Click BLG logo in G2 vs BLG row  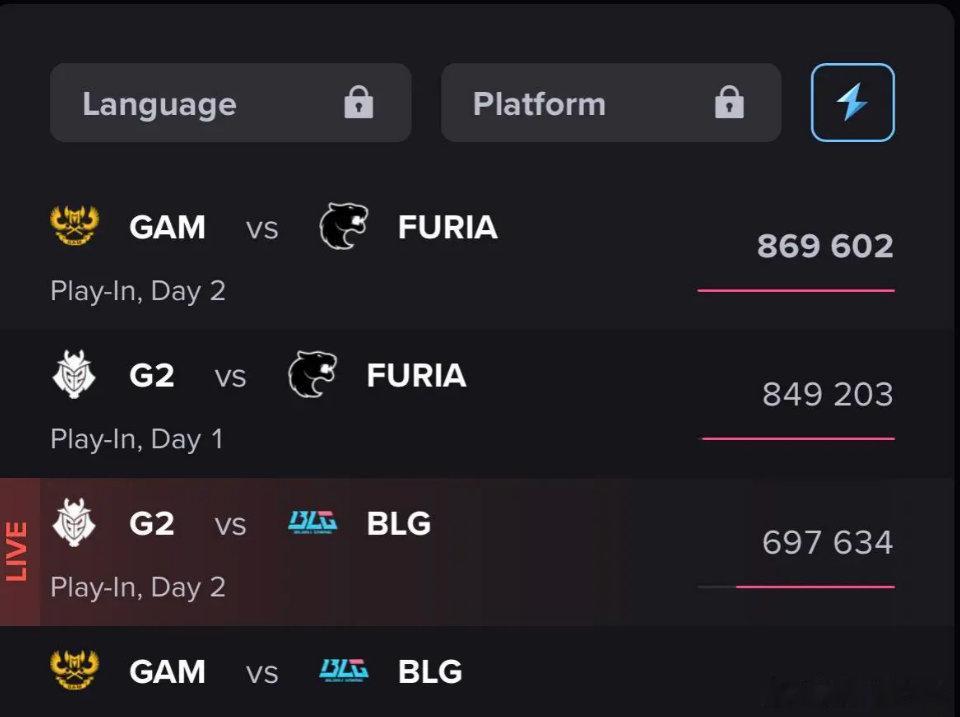point(312,522)
